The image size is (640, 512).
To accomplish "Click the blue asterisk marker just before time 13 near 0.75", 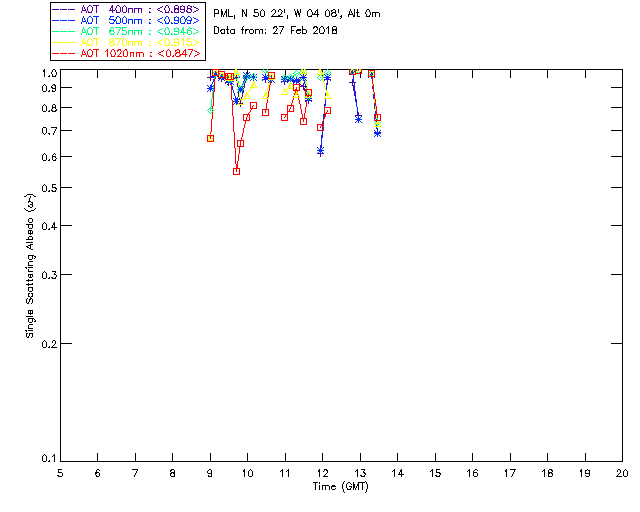I will (x=358, y=119).
